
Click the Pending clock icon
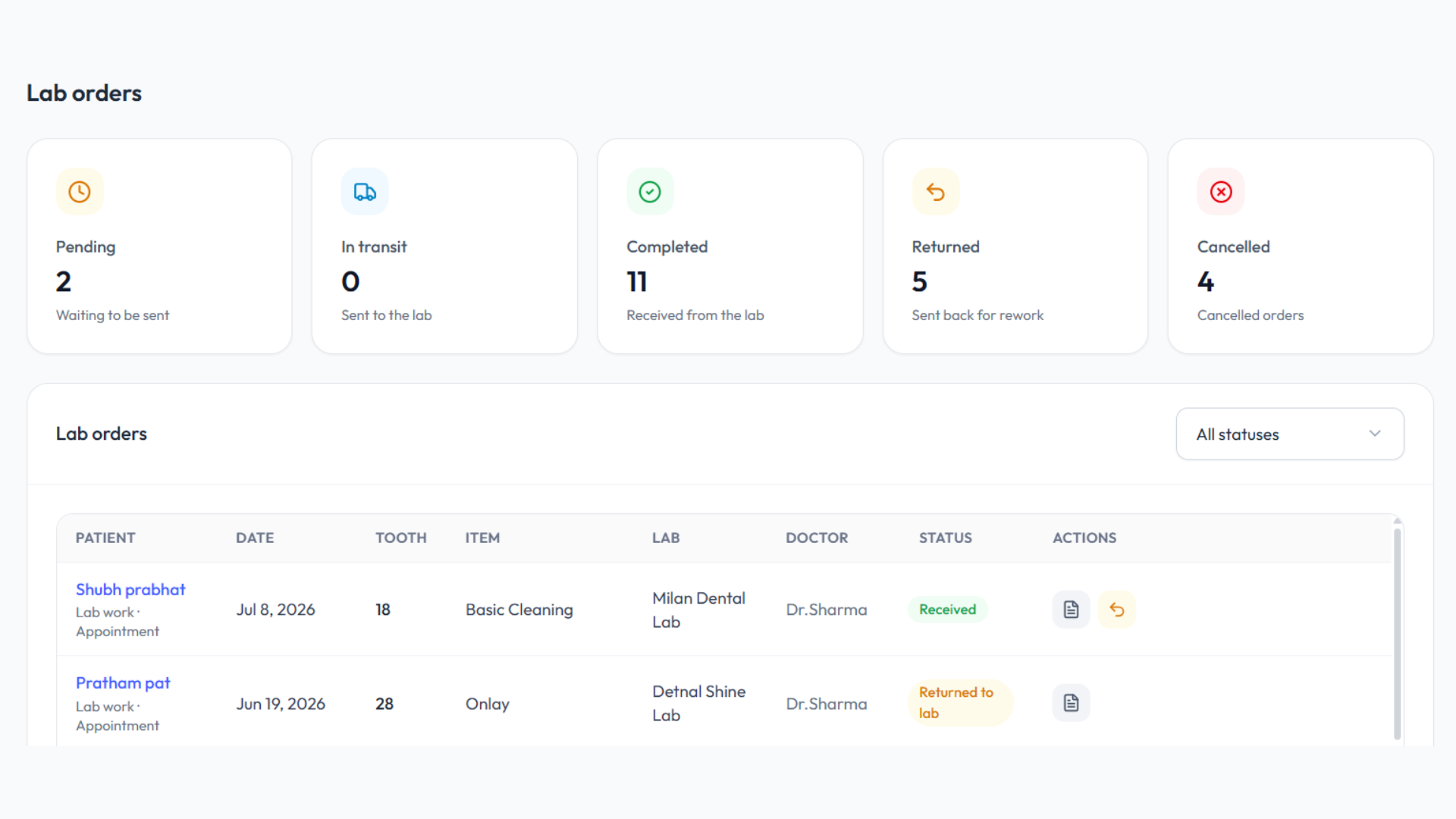80,192
